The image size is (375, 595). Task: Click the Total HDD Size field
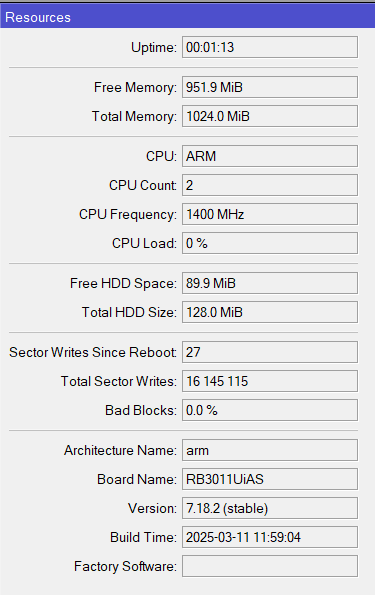(x=270, y=312)
